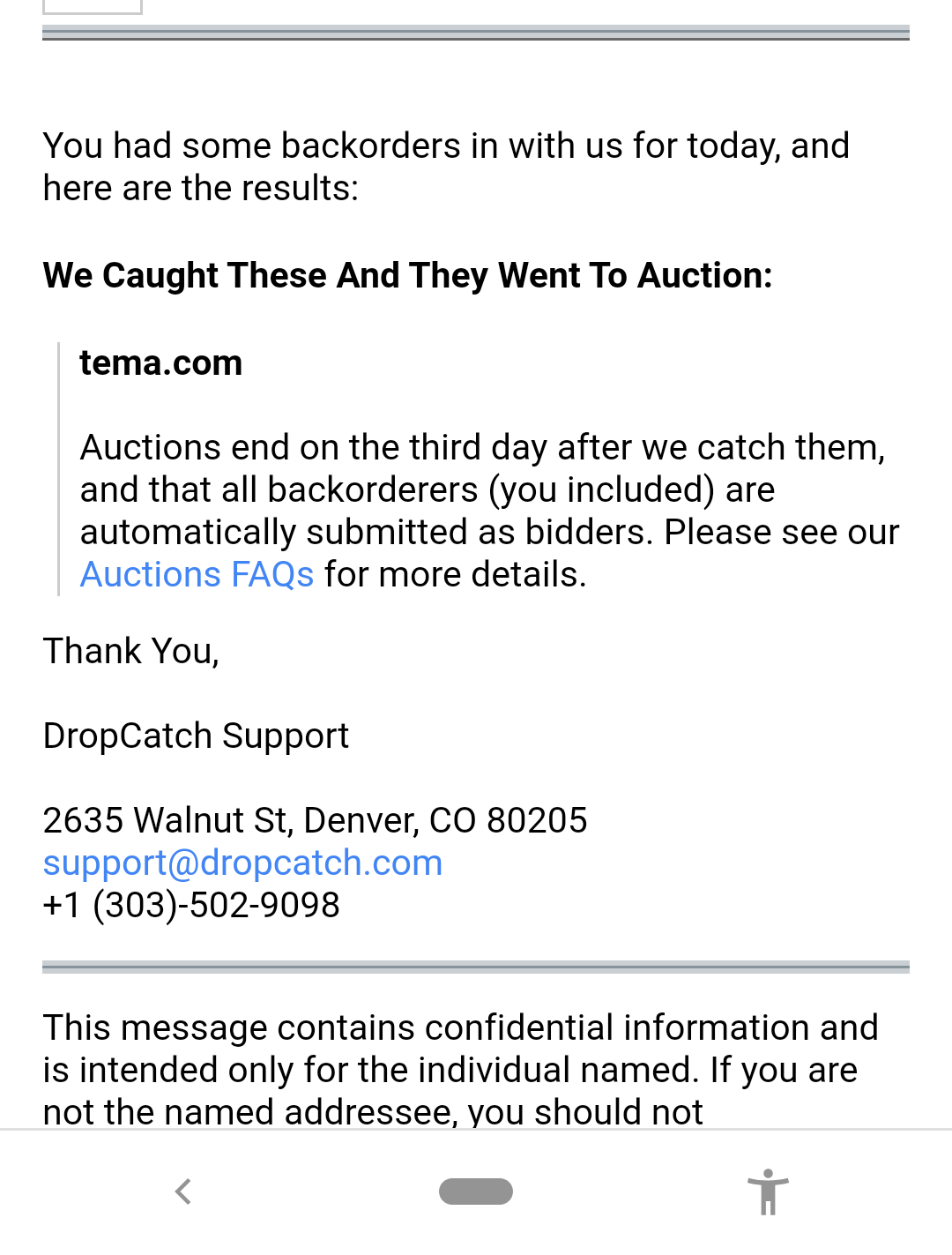The width and height of the screenshot is (952, 1255).
Task: Tap the top horizontal divider line
Action: (x=476, y=34)
